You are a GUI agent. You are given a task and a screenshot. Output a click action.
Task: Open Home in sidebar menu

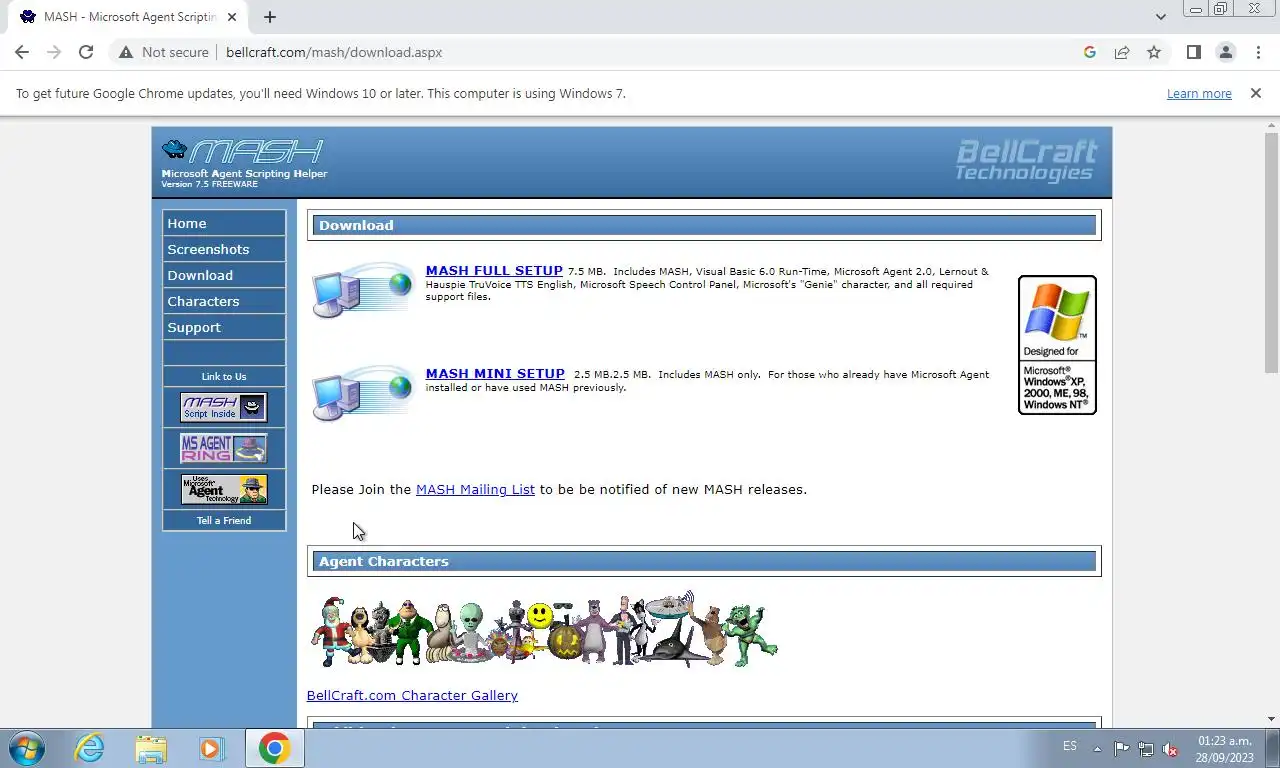click(x=224, y=223)
